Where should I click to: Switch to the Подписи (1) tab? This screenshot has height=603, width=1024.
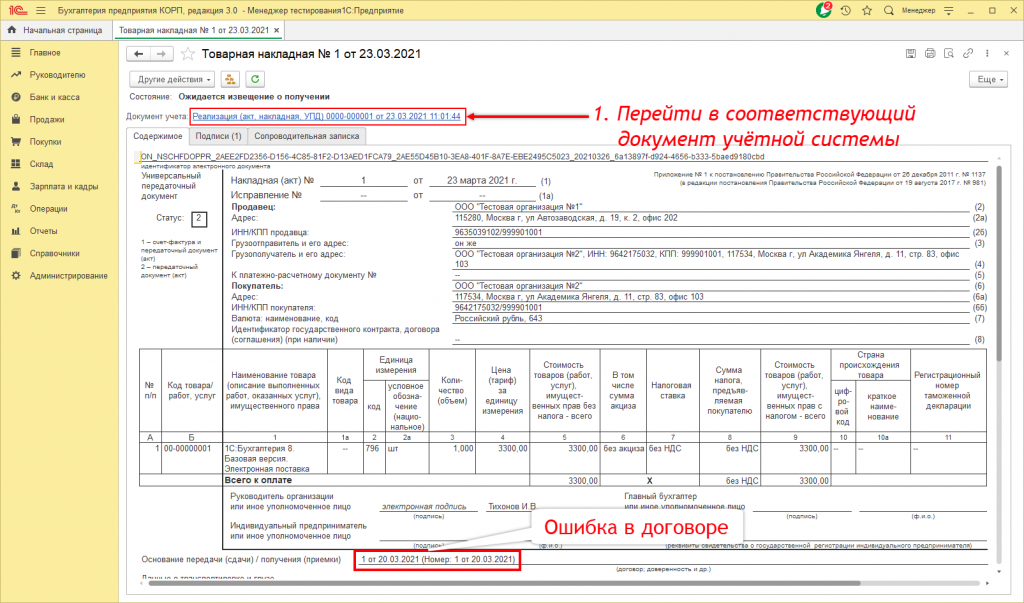(x=218, y=138)
